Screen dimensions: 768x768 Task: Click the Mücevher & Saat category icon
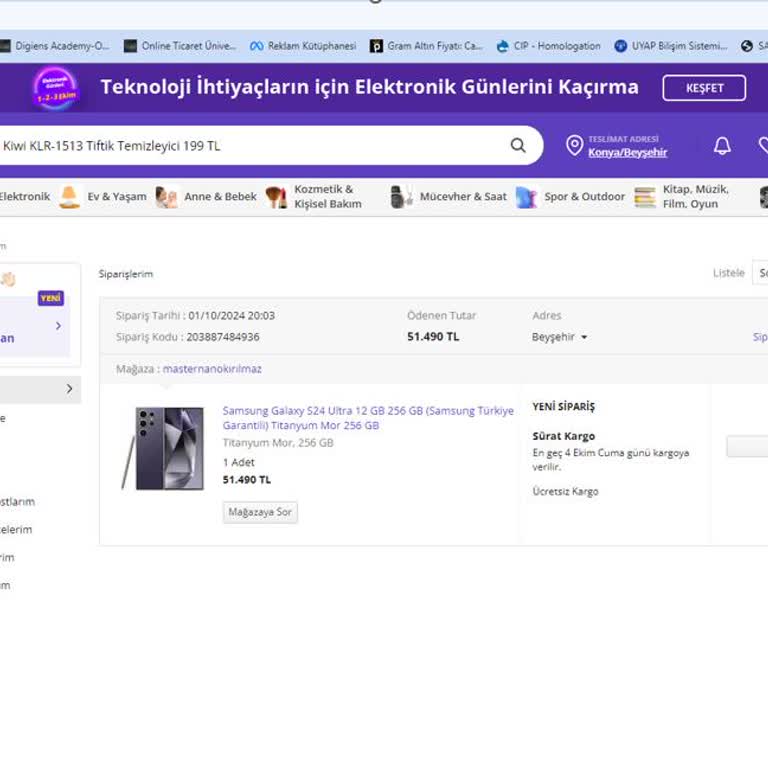coord(402,197)
